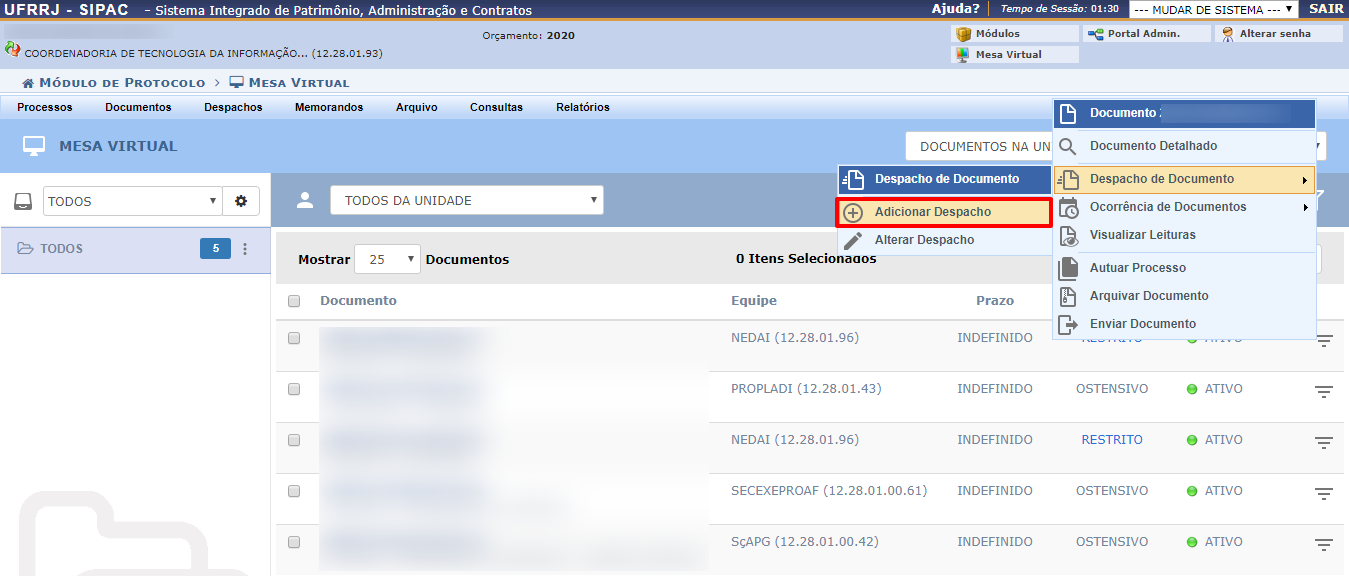Click the Autuar Processo icon
This screenshot has width=1349, height=576.
[x=1068, y=268]
